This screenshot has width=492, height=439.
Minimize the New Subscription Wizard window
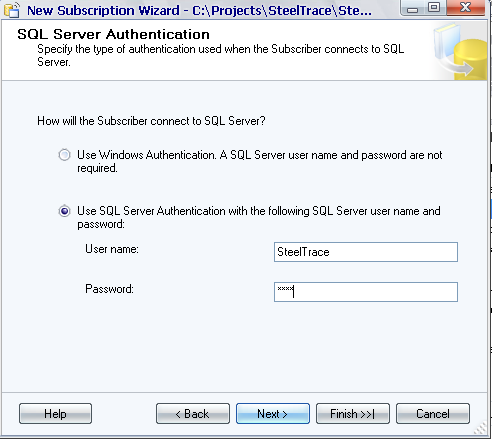[413, 8]
